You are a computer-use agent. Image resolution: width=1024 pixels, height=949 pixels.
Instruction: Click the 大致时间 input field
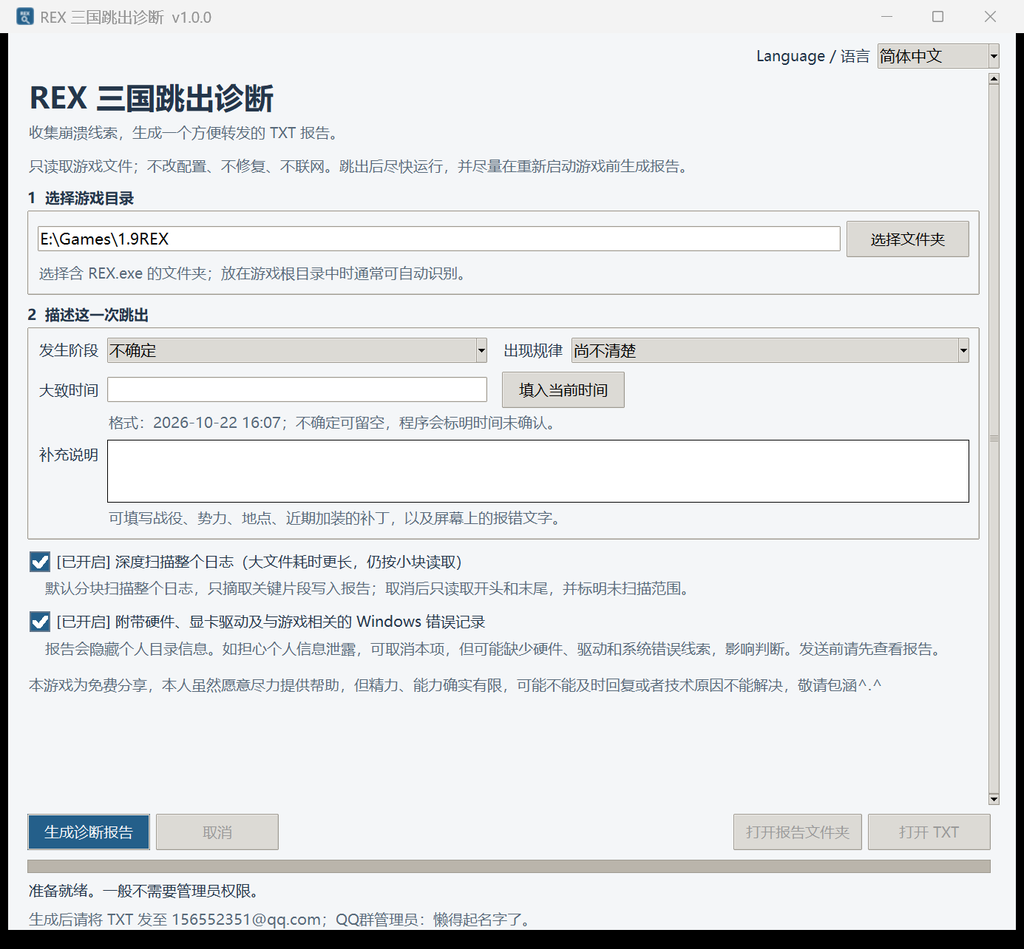297,390
